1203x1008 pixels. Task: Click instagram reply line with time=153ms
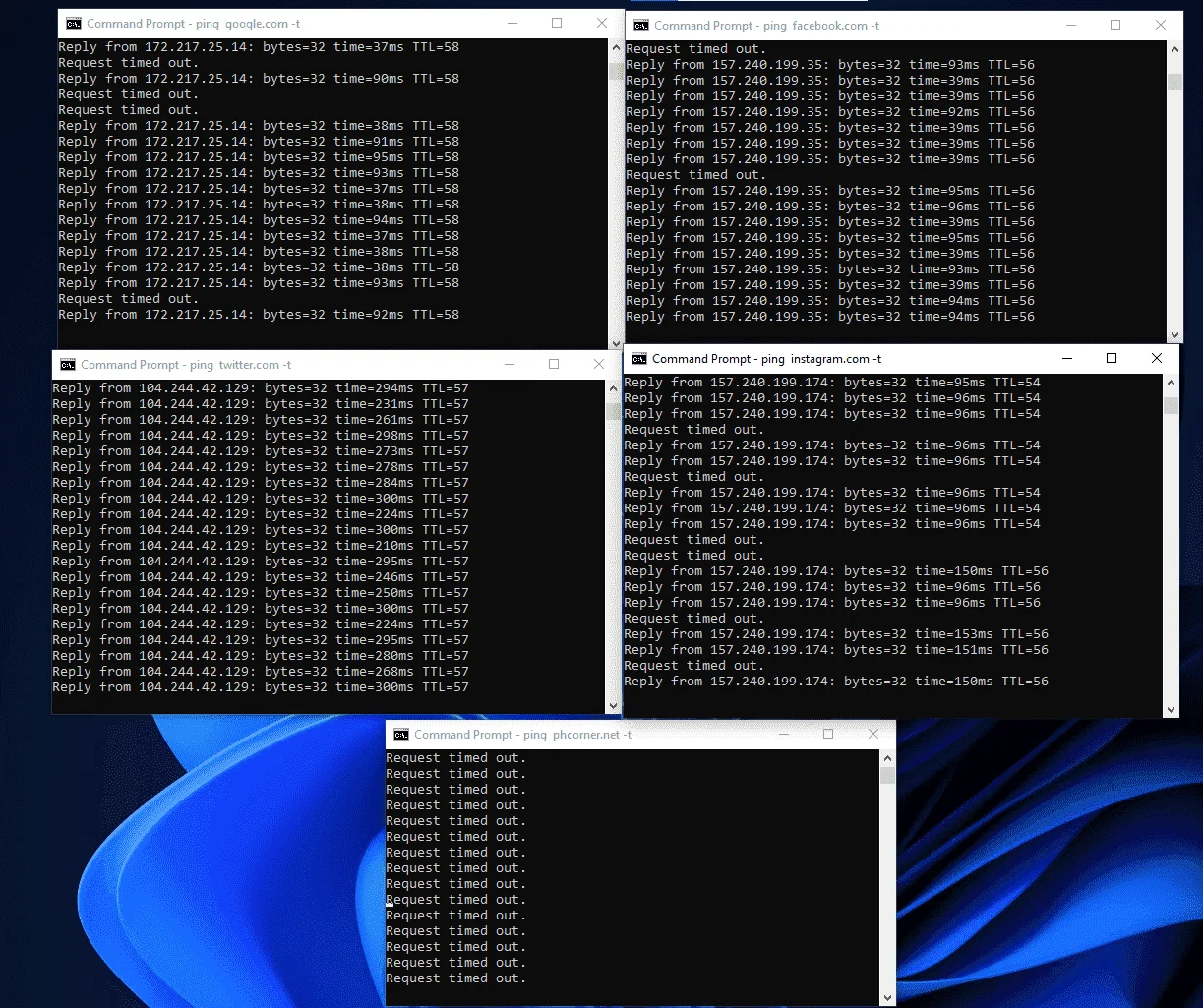836,634
